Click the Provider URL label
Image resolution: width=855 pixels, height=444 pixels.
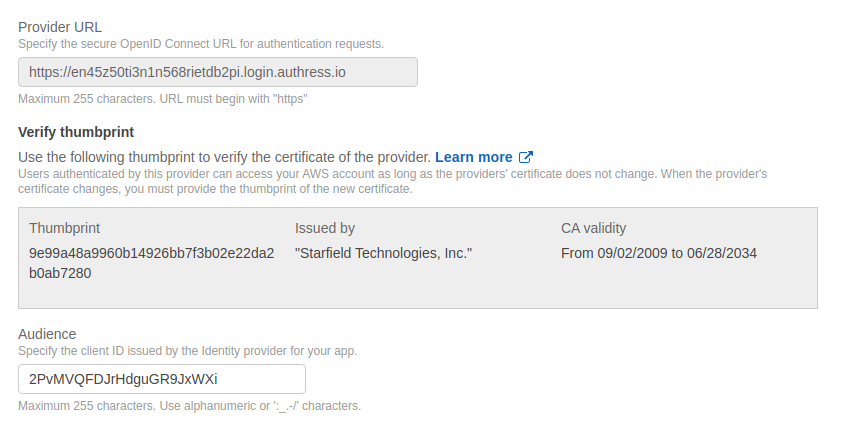click(60, 26)
